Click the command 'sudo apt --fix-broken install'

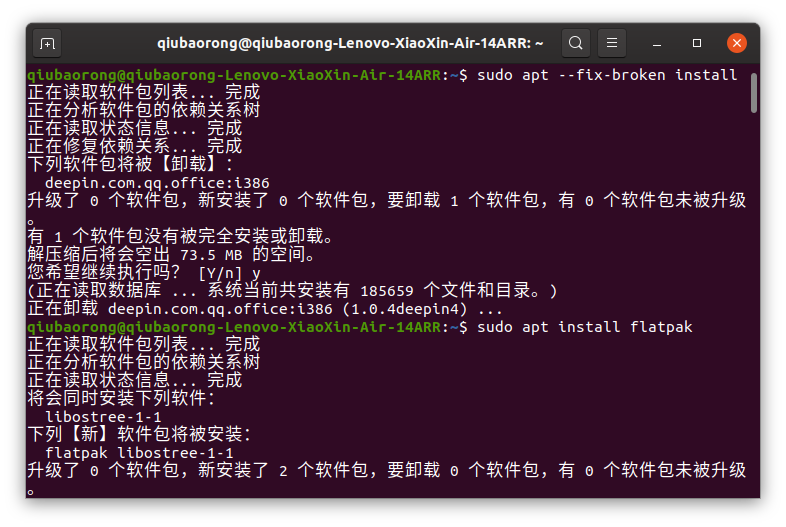(x=607, y=75)
